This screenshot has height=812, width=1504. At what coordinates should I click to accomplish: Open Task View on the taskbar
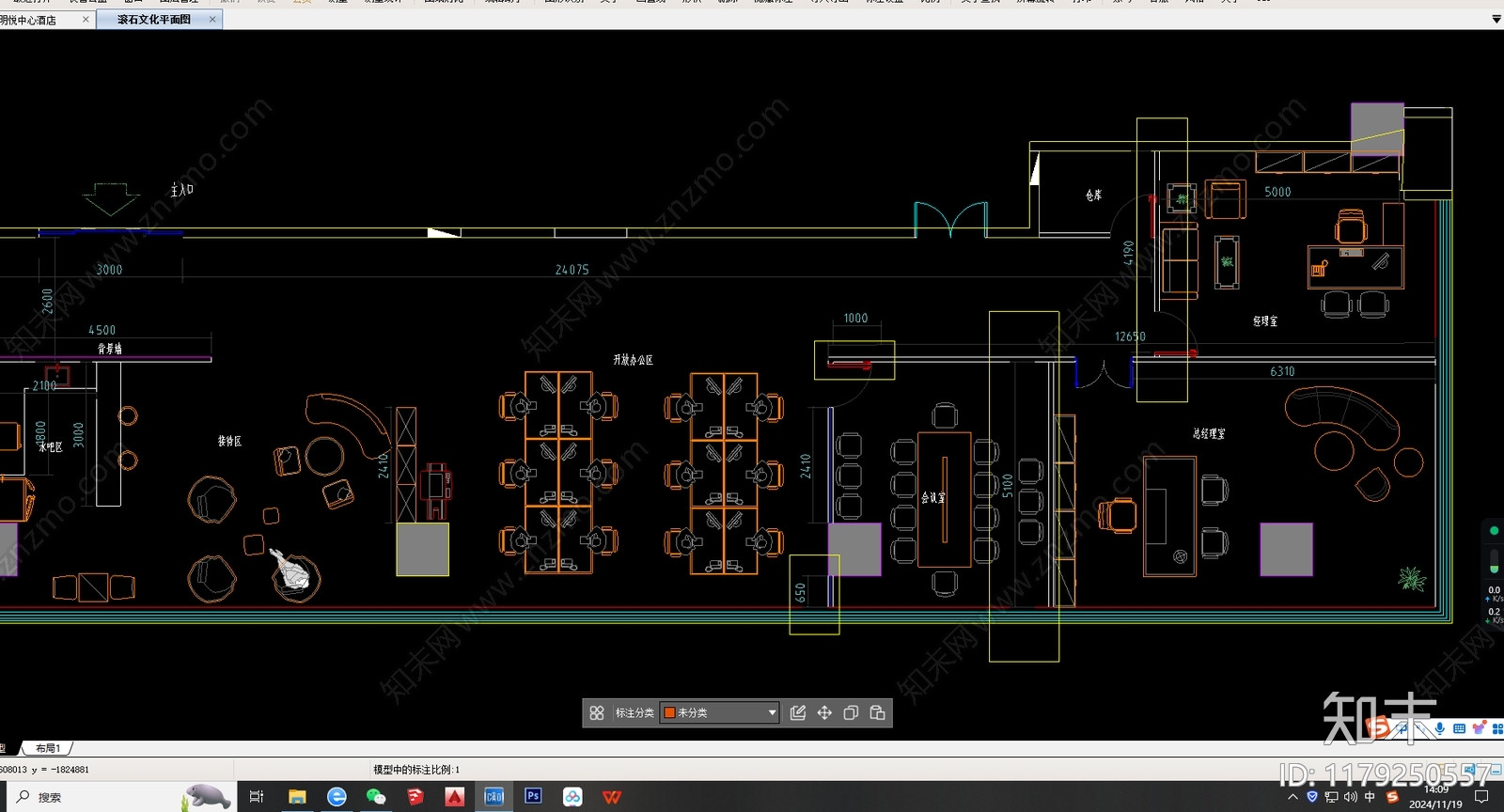pos(257,797)
